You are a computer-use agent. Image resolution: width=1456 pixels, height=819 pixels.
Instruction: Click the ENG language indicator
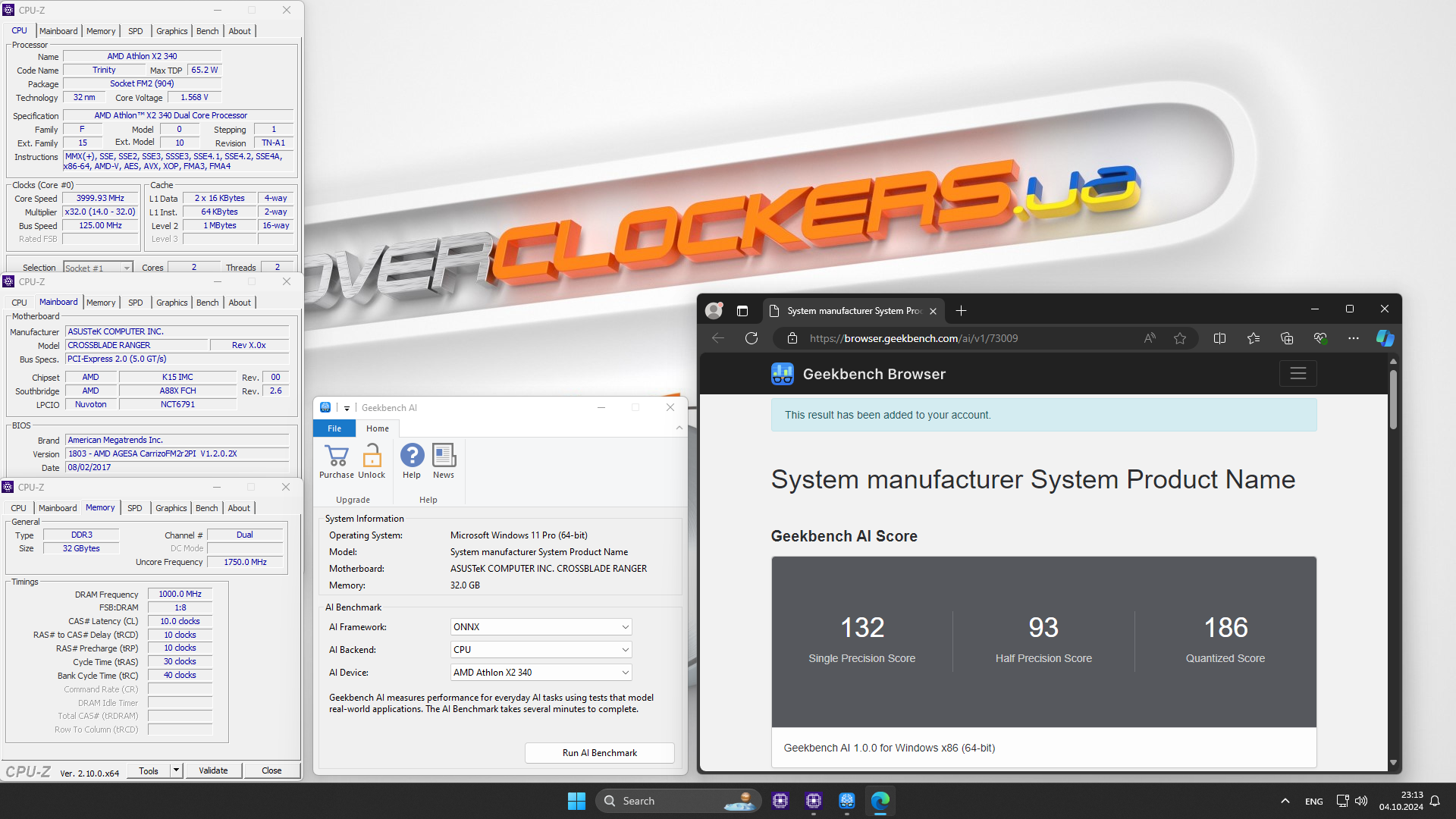1313,802
